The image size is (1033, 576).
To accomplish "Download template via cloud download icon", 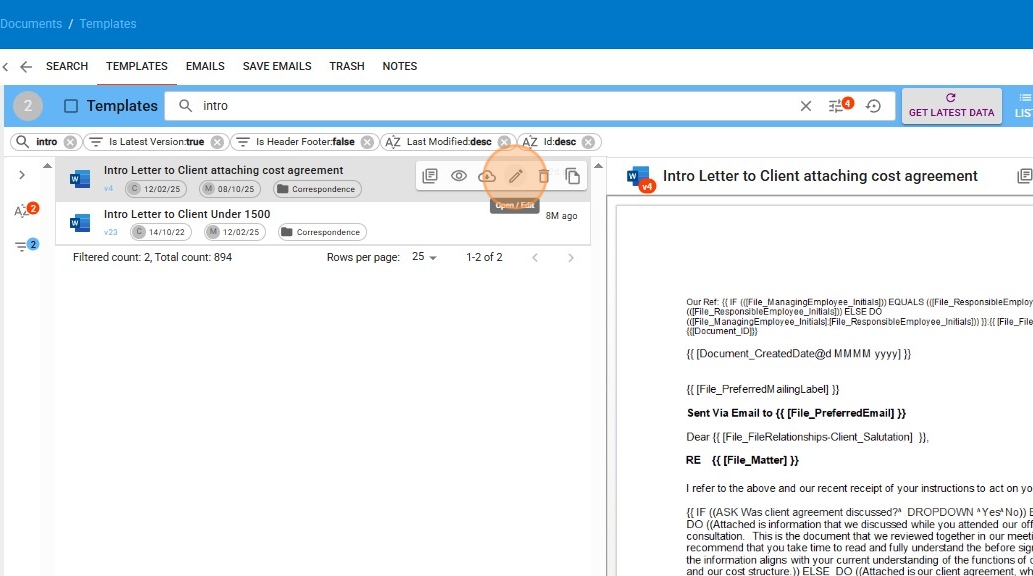I will tap(487, 176).
